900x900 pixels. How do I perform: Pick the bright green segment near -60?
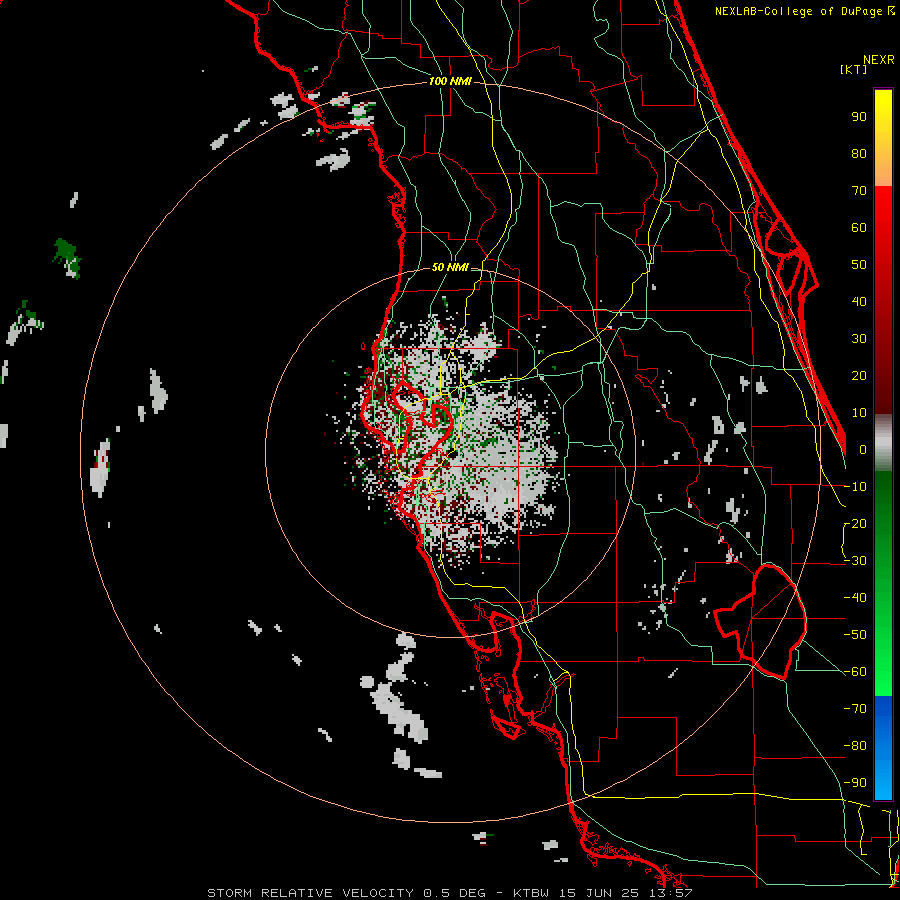click(x=883, y=672)
